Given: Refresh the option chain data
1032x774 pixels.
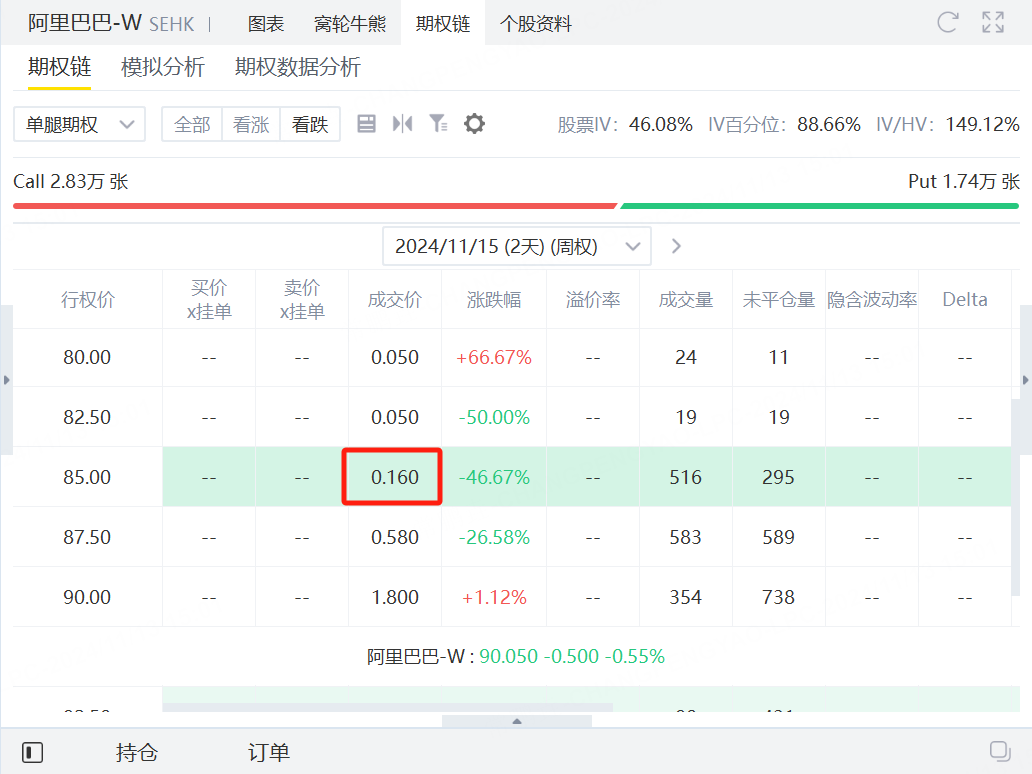Looking at the screenshot, I should coord(946,22).
